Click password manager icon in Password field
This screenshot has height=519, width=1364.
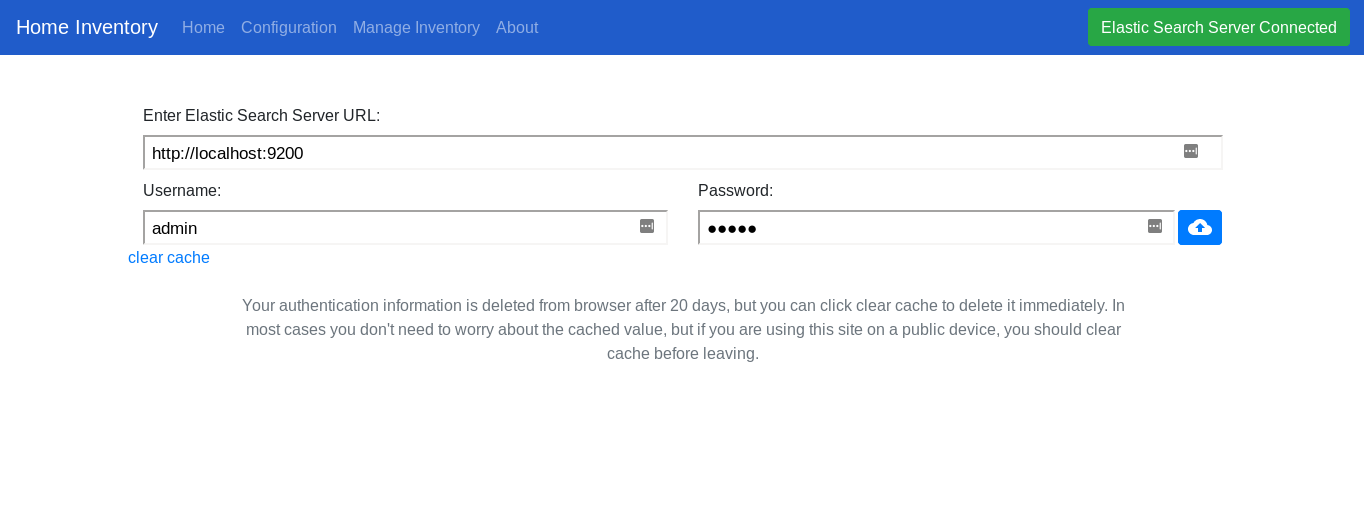coord(1155,226)
